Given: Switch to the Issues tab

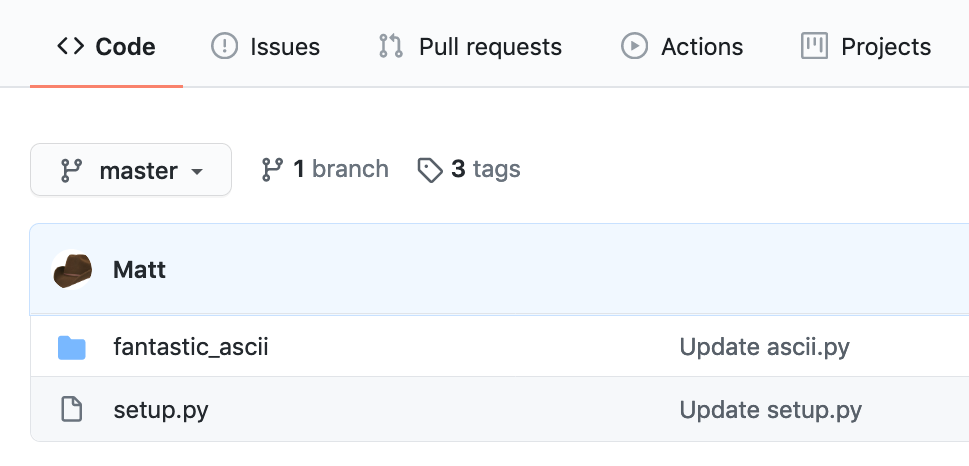Looking at the screenshot, I should [284, 47].
